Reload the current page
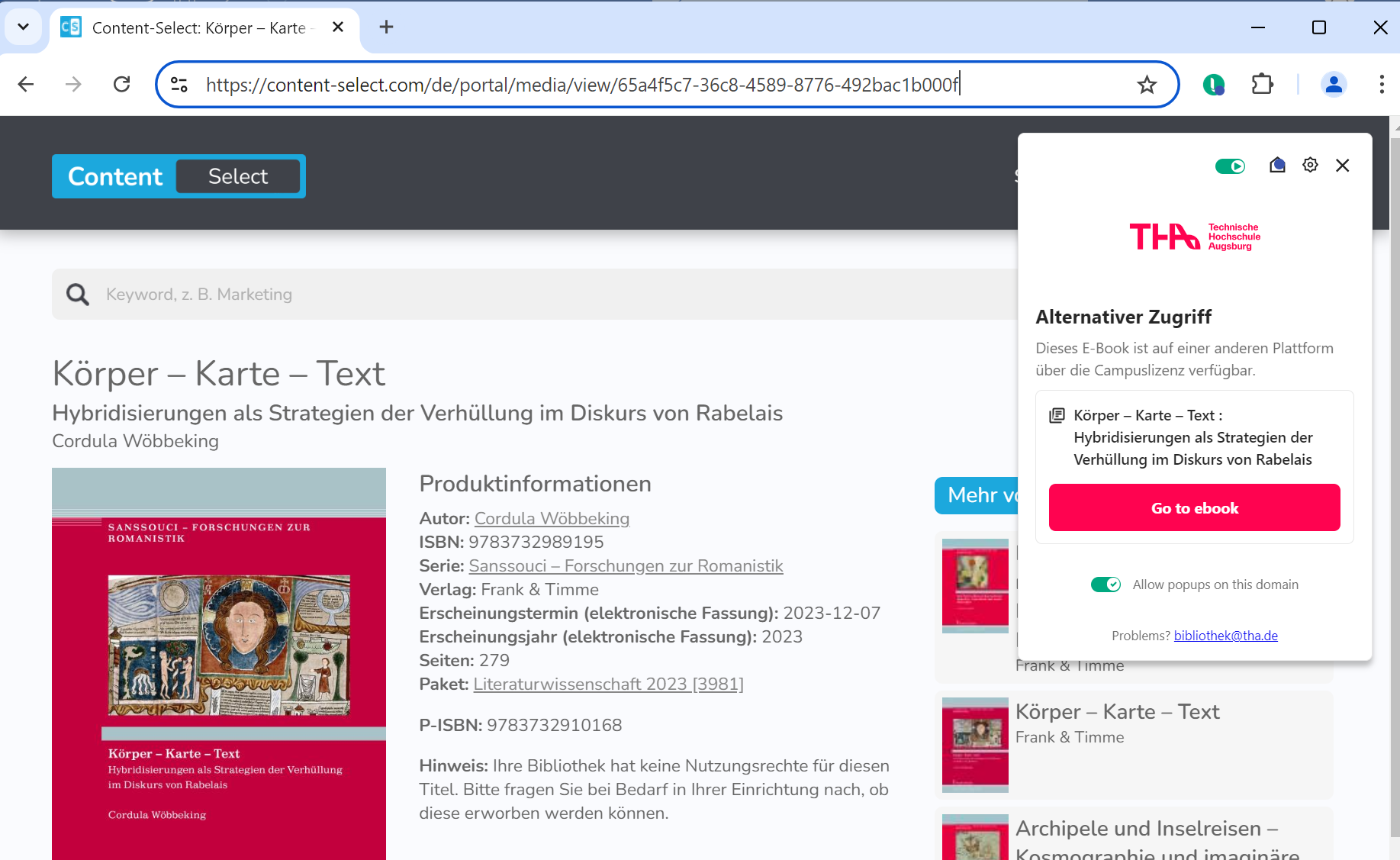The image size is (1400, 860). click(x=122, y=84)
